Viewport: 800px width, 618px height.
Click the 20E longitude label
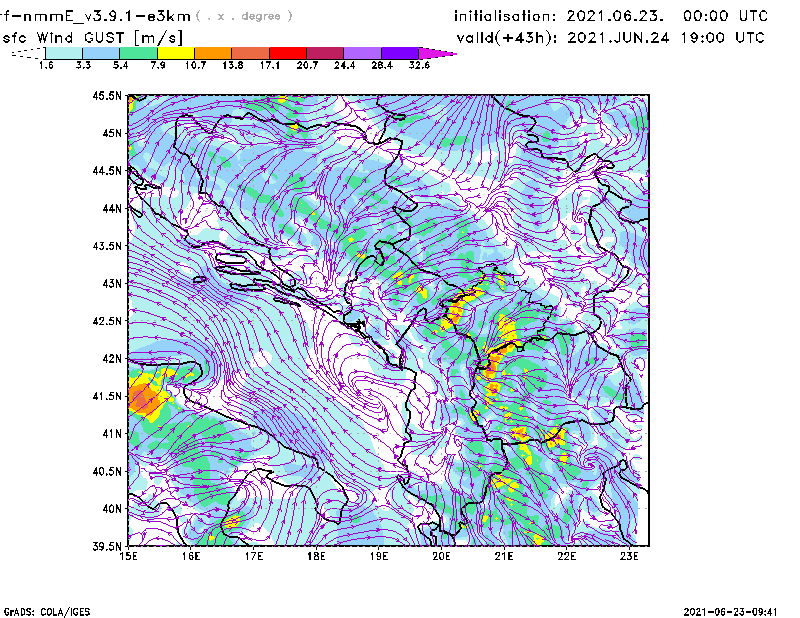pos(441,556)
